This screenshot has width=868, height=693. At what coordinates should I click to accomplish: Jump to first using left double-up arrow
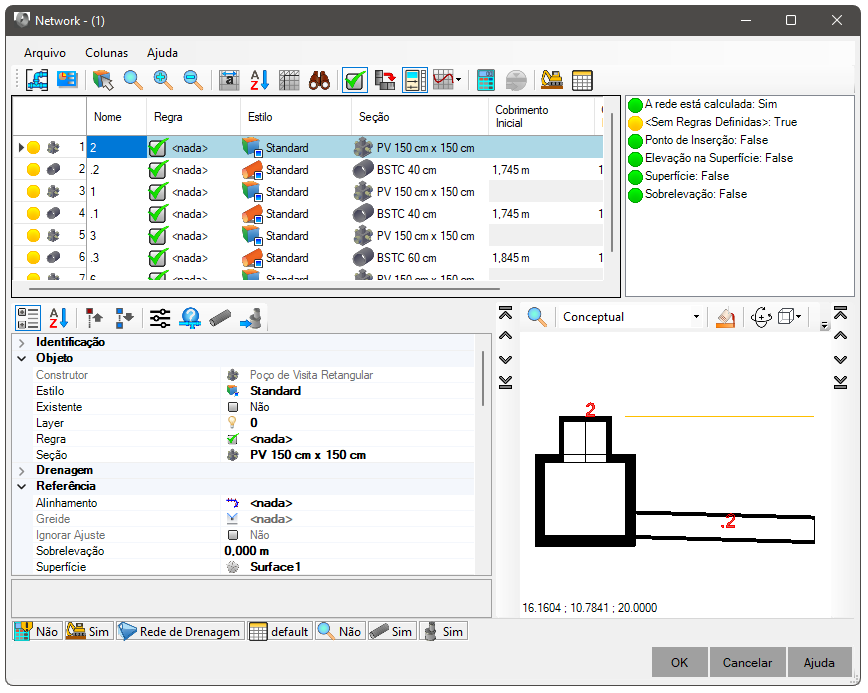pyautogui.click(x=505, y=314)
